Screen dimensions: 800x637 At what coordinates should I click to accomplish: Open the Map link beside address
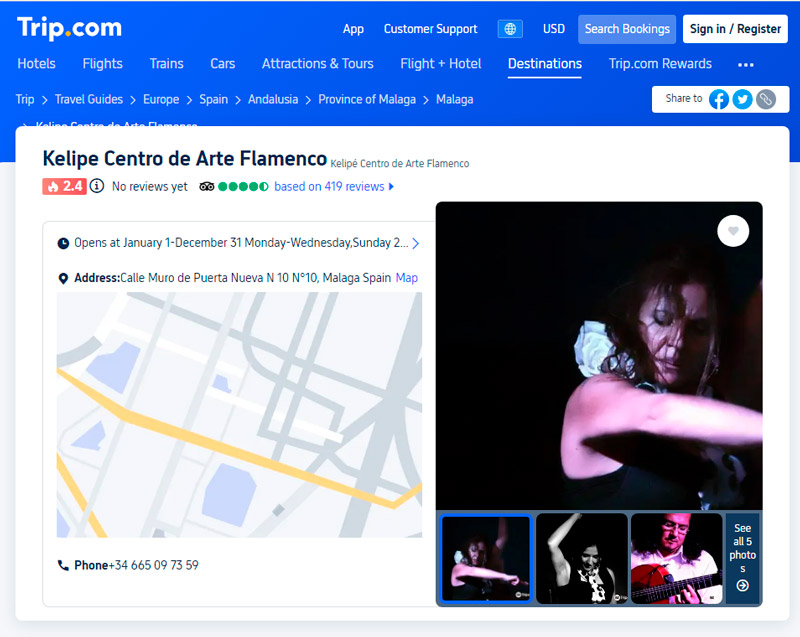407,278
